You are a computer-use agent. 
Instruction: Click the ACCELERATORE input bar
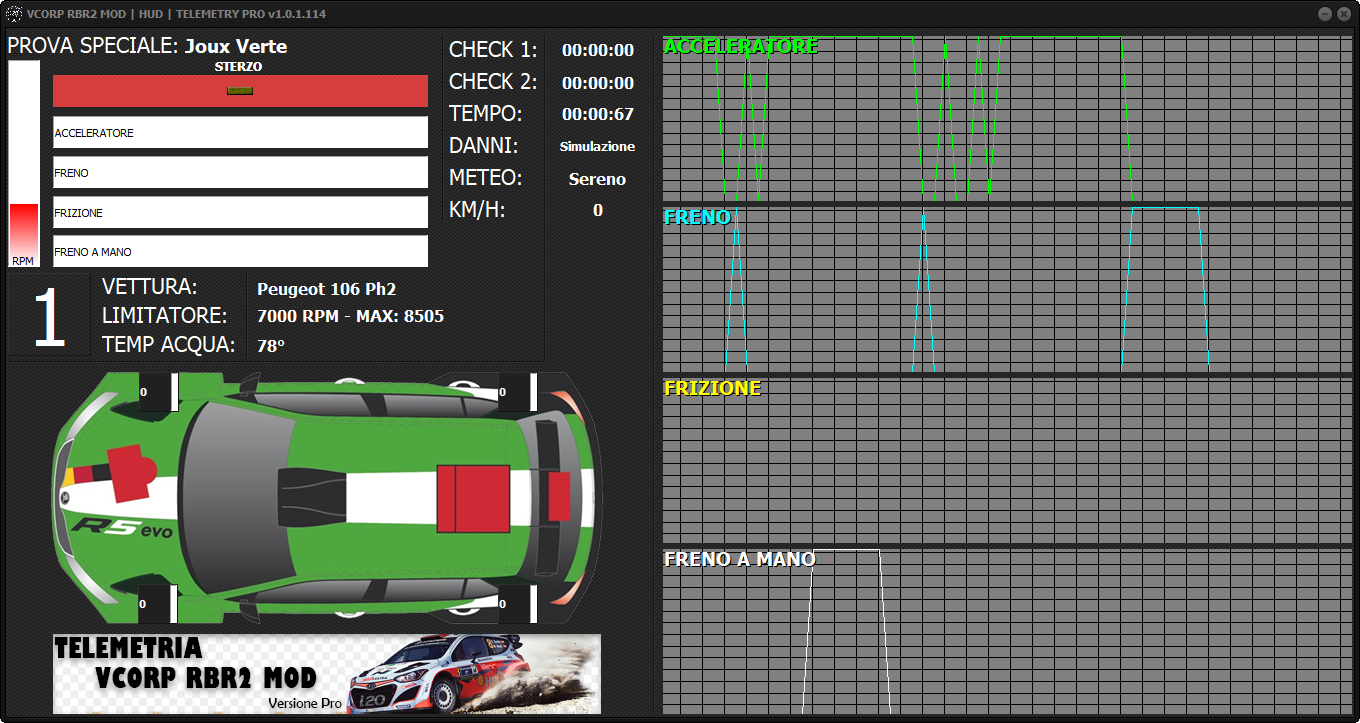point(240,132)
